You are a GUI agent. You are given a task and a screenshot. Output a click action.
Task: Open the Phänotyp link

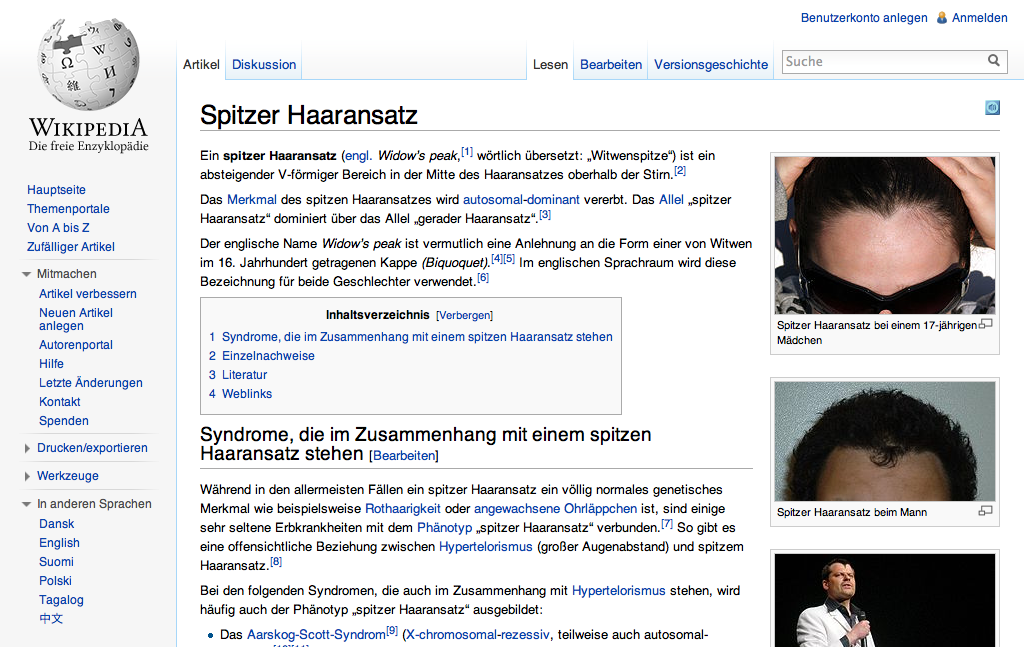445,528
